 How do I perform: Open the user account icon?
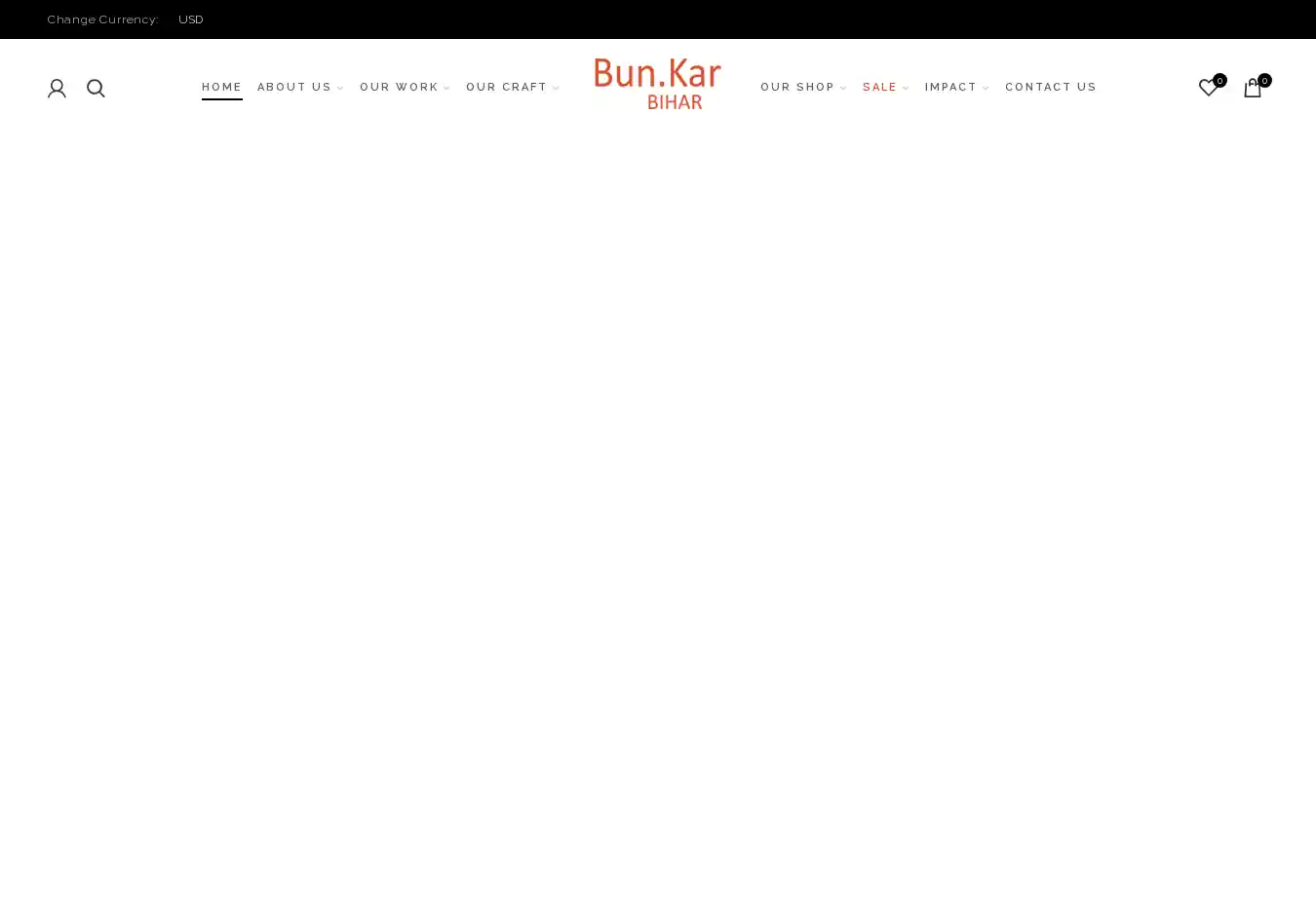57,89
